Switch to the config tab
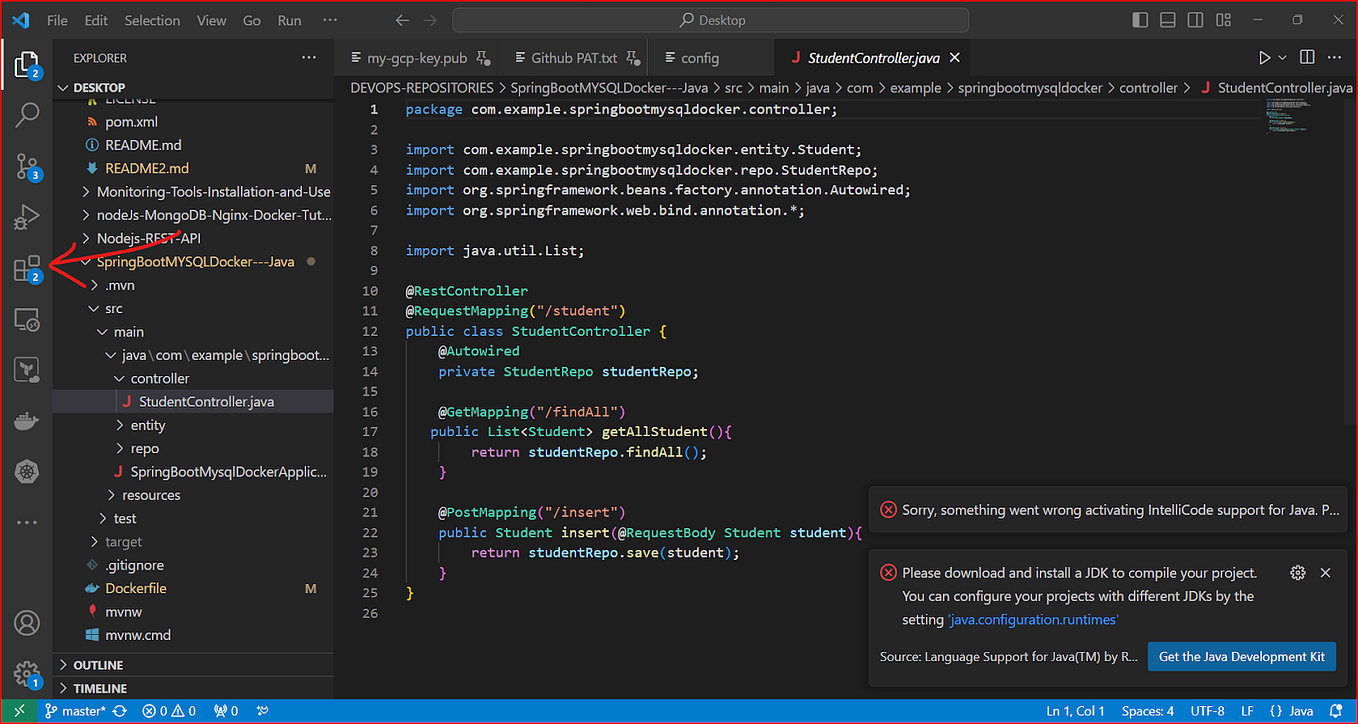Image resolution: width=1358 pixels, height=724 pixels. (699, 58)
